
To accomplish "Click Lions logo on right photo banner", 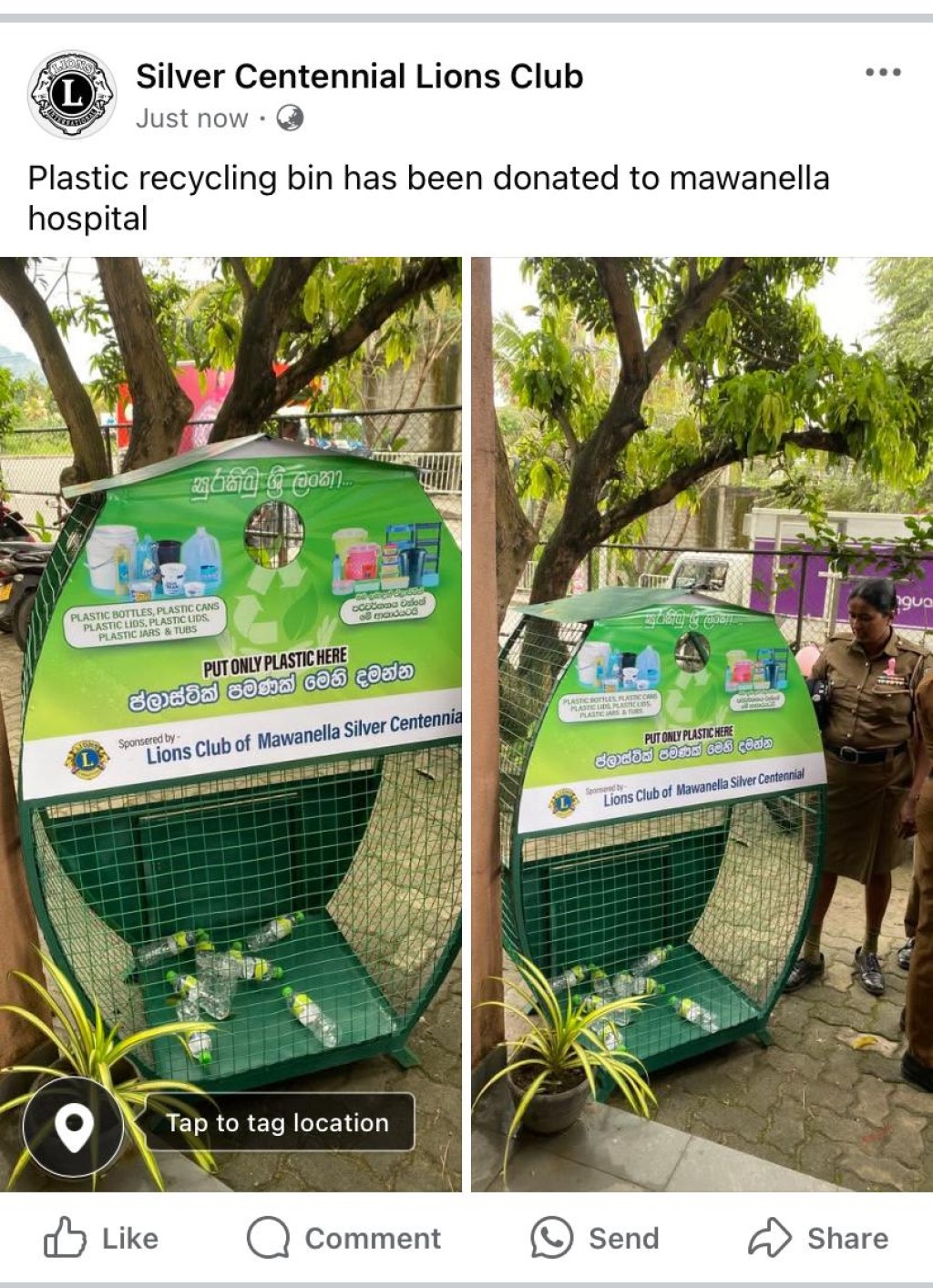I will point(563,802).
